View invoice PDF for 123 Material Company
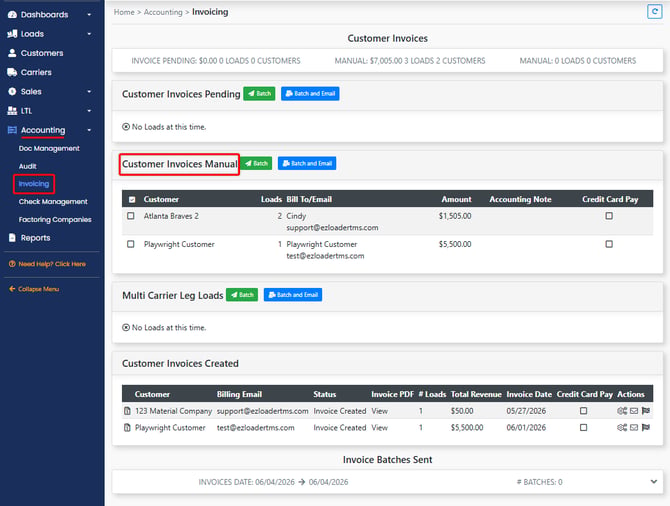Viewport: 670px width, 506px height. (379, 411)
